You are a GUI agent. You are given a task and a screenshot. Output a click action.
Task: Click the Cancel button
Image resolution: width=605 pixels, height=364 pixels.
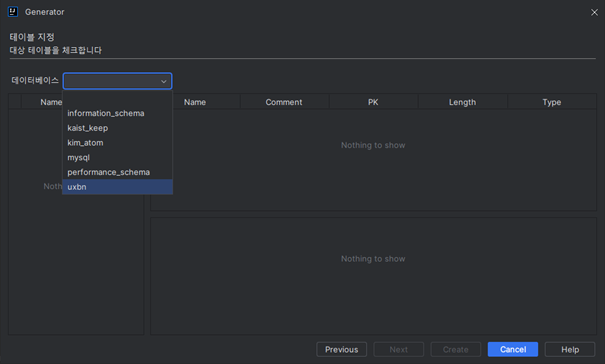click(x=513, y=349)
